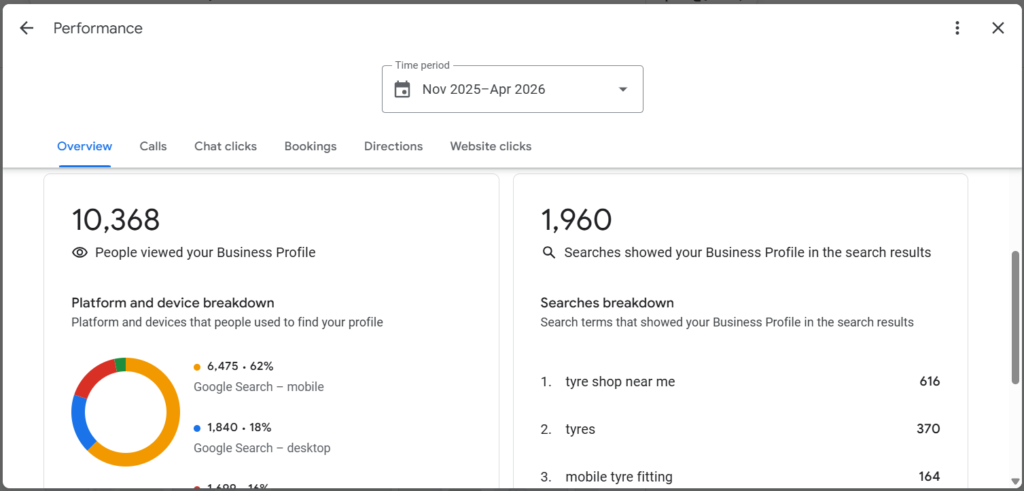
Task: Select the Overview tab
Action: (84, 146)
